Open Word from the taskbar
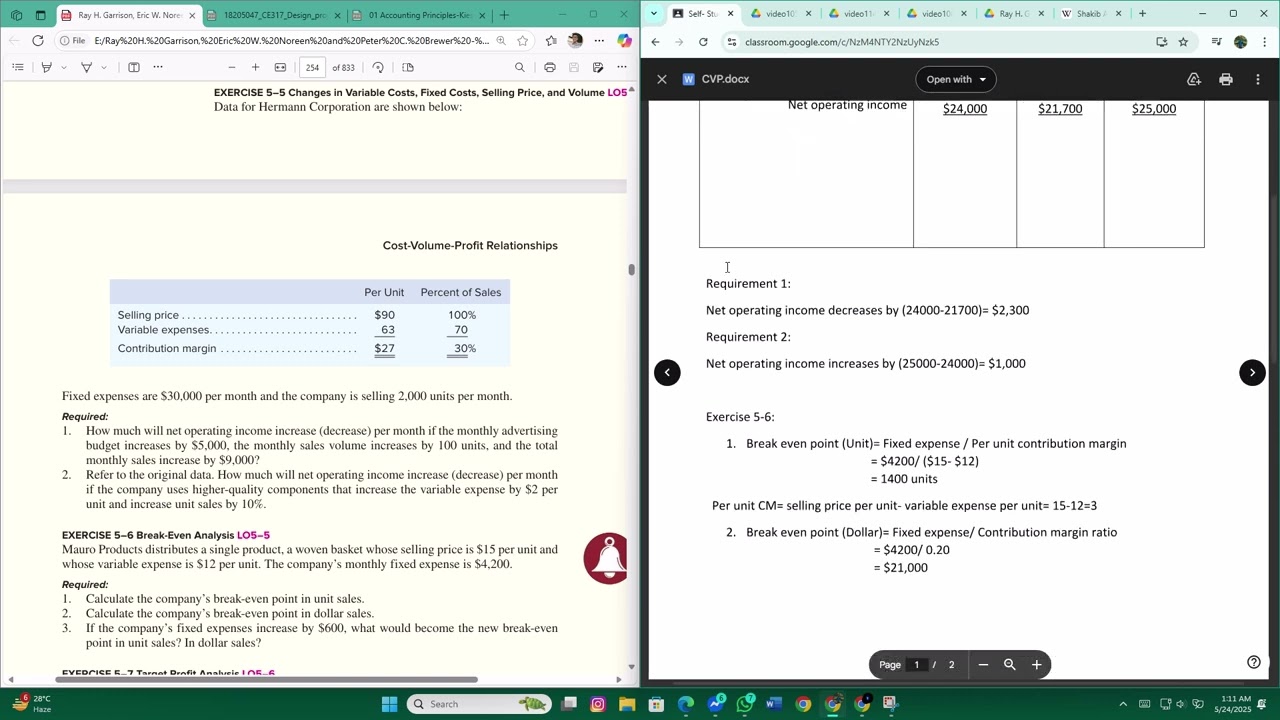Screen dimensions: 1280x720 click(773, 704)
